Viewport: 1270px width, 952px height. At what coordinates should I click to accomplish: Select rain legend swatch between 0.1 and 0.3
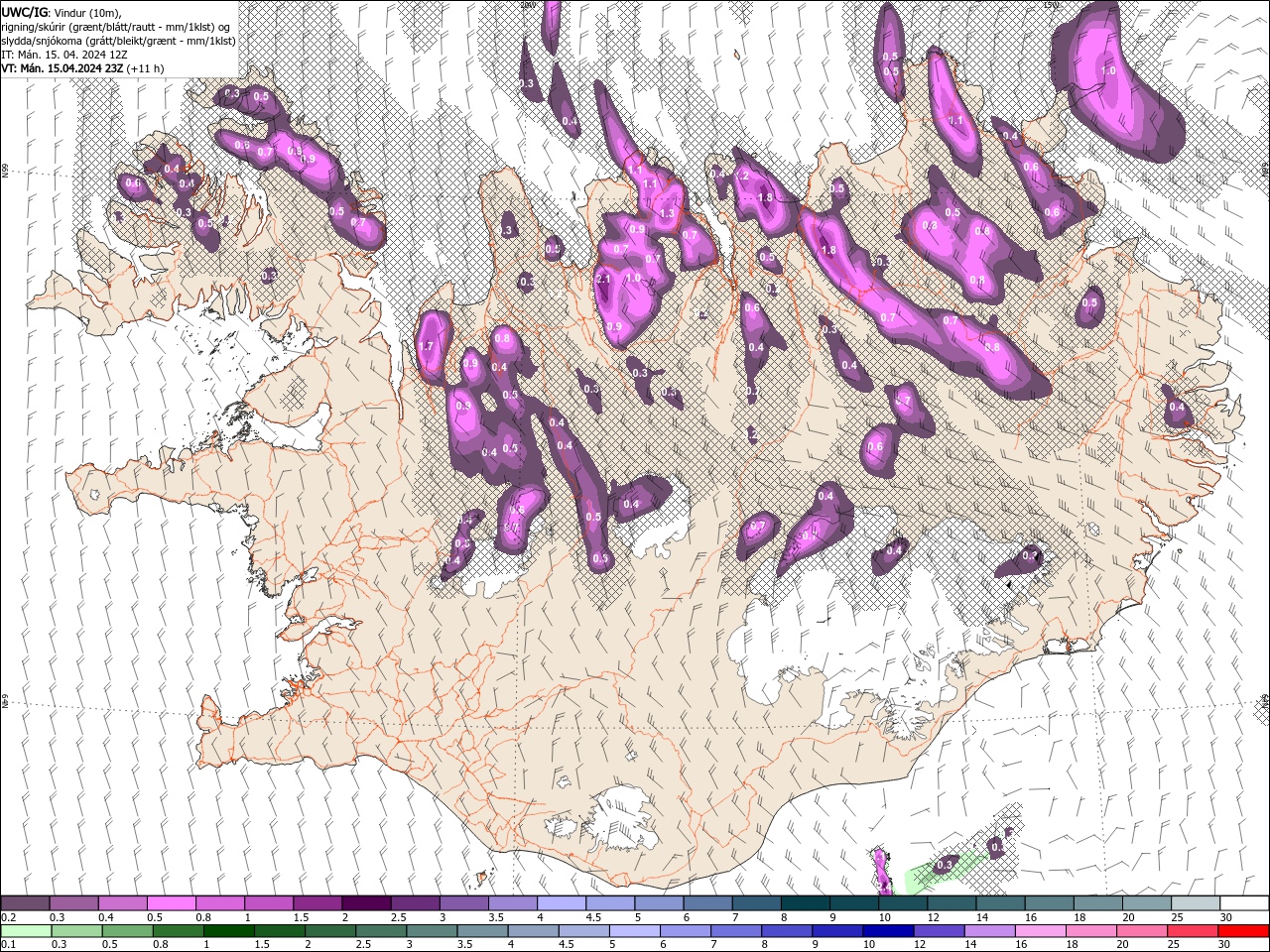point(25,930)
